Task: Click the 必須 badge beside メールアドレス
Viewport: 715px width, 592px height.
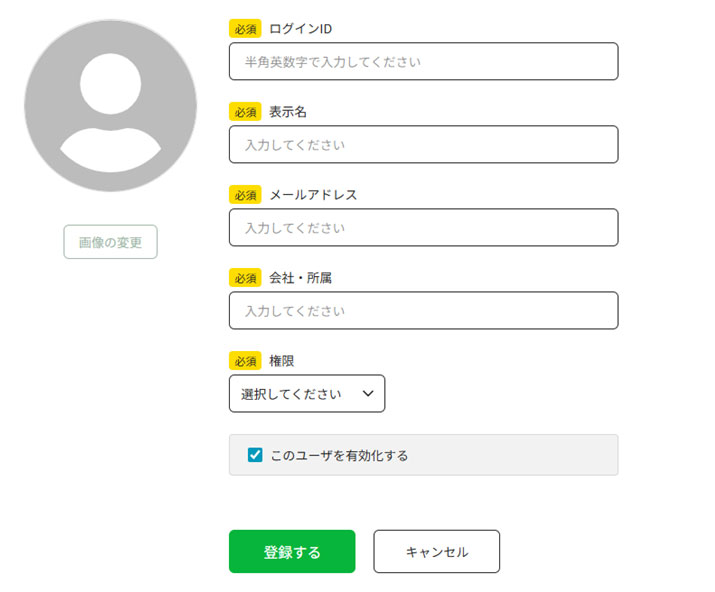Action: [x=245, y=194]
